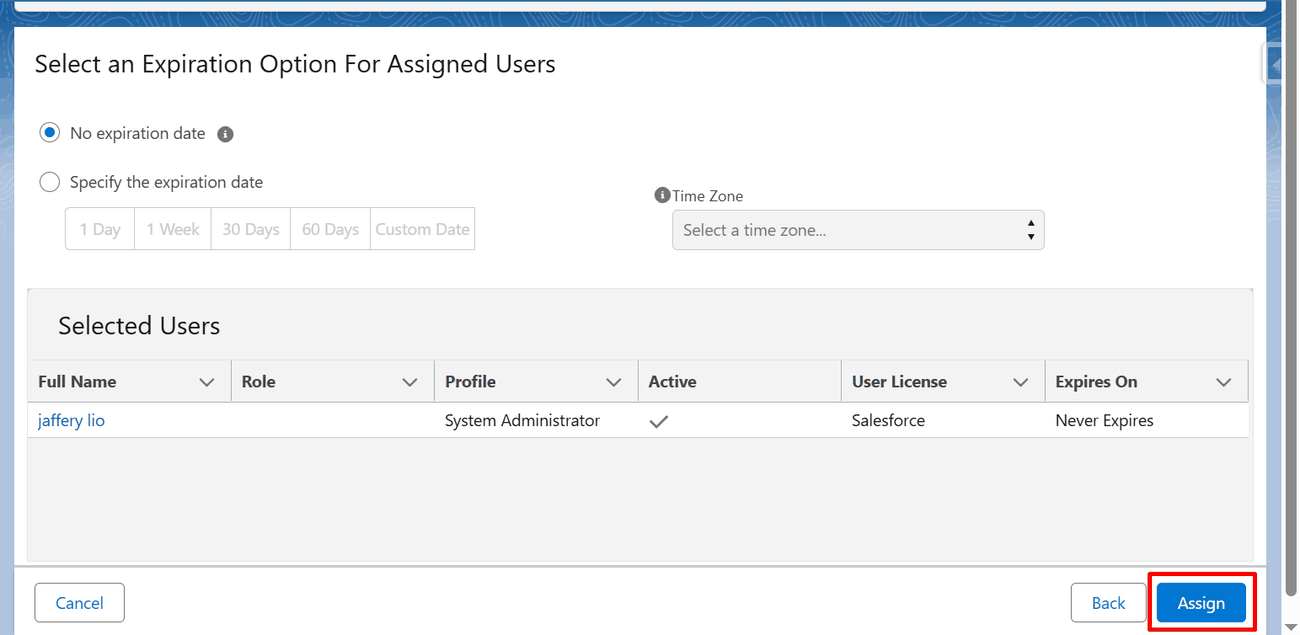Click the Active checkmark for jaffery lio
1300x635 pixels.
click(658, 422)
